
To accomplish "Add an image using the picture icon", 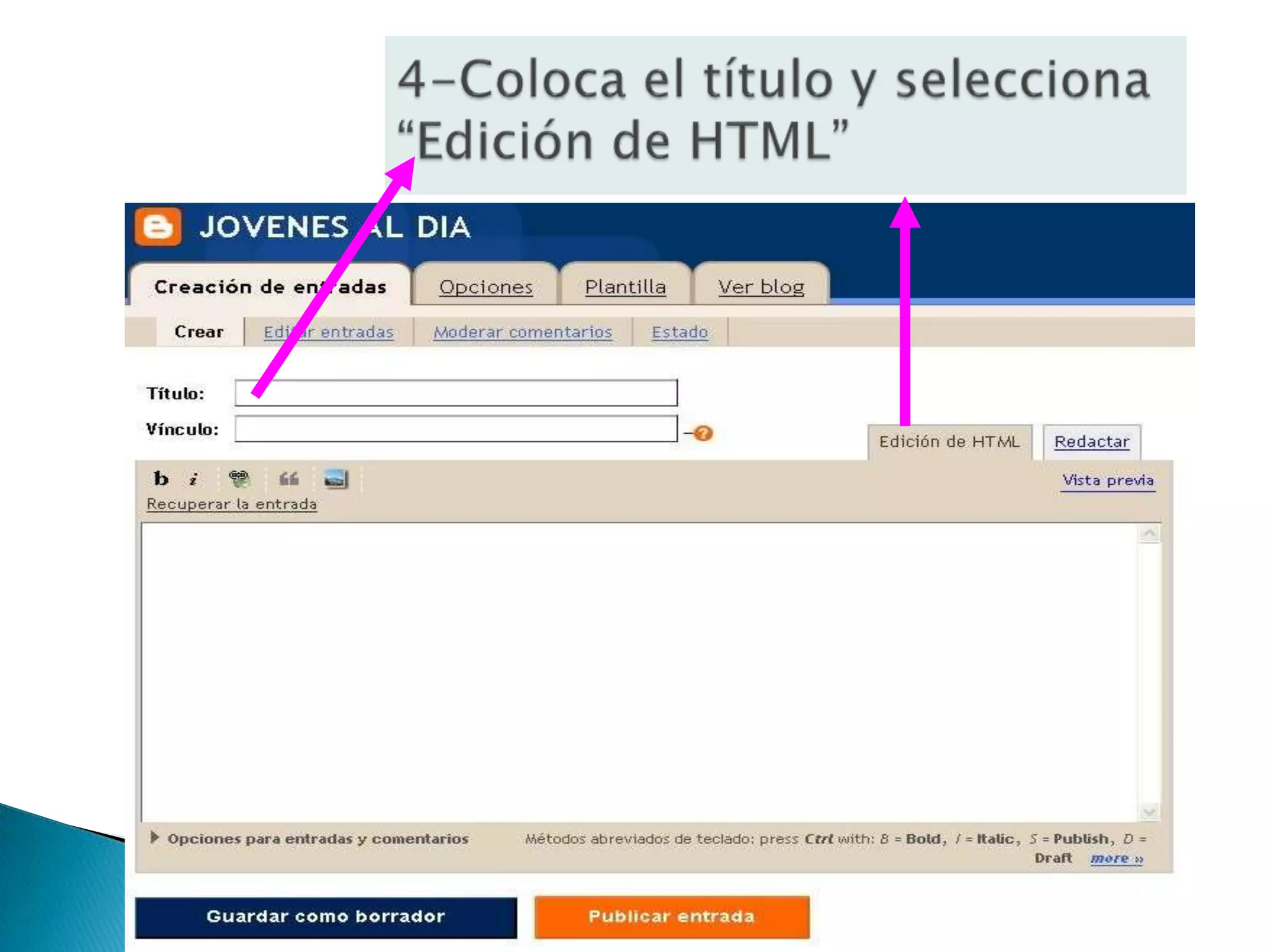I will pyautogui.click(x=335, y=478).
